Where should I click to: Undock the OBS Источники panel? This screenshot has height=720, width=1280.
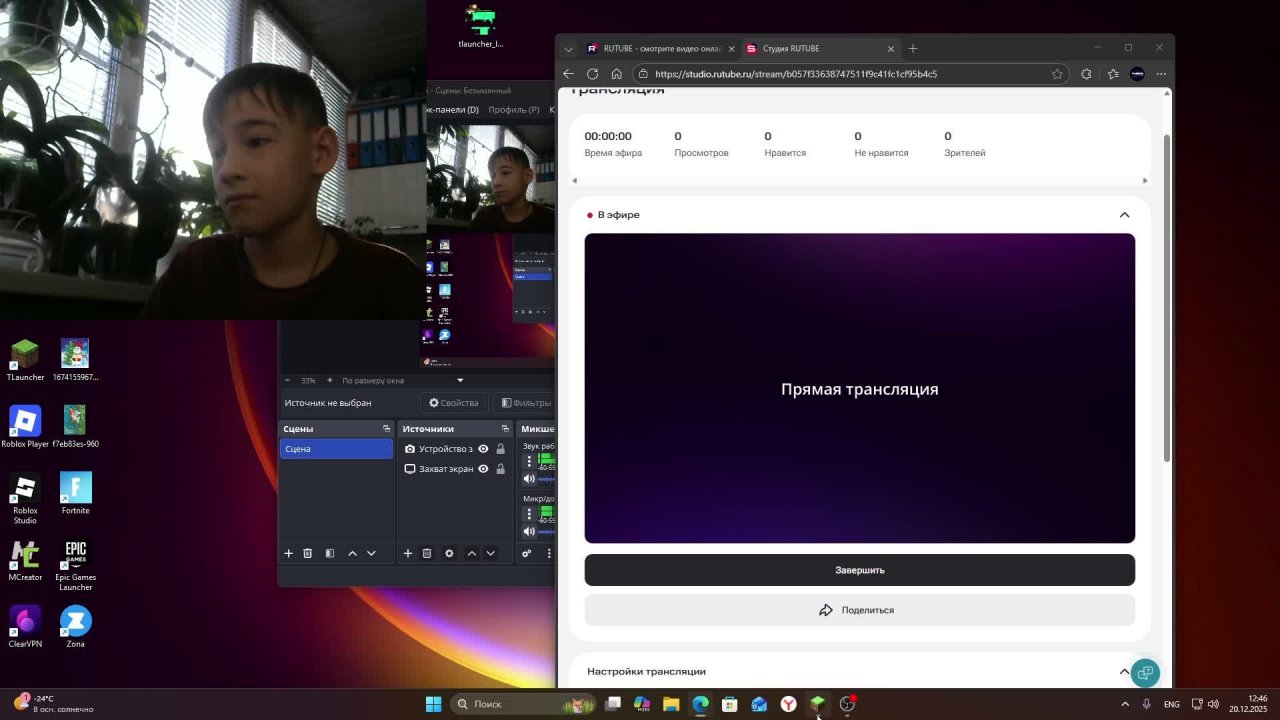506,429
